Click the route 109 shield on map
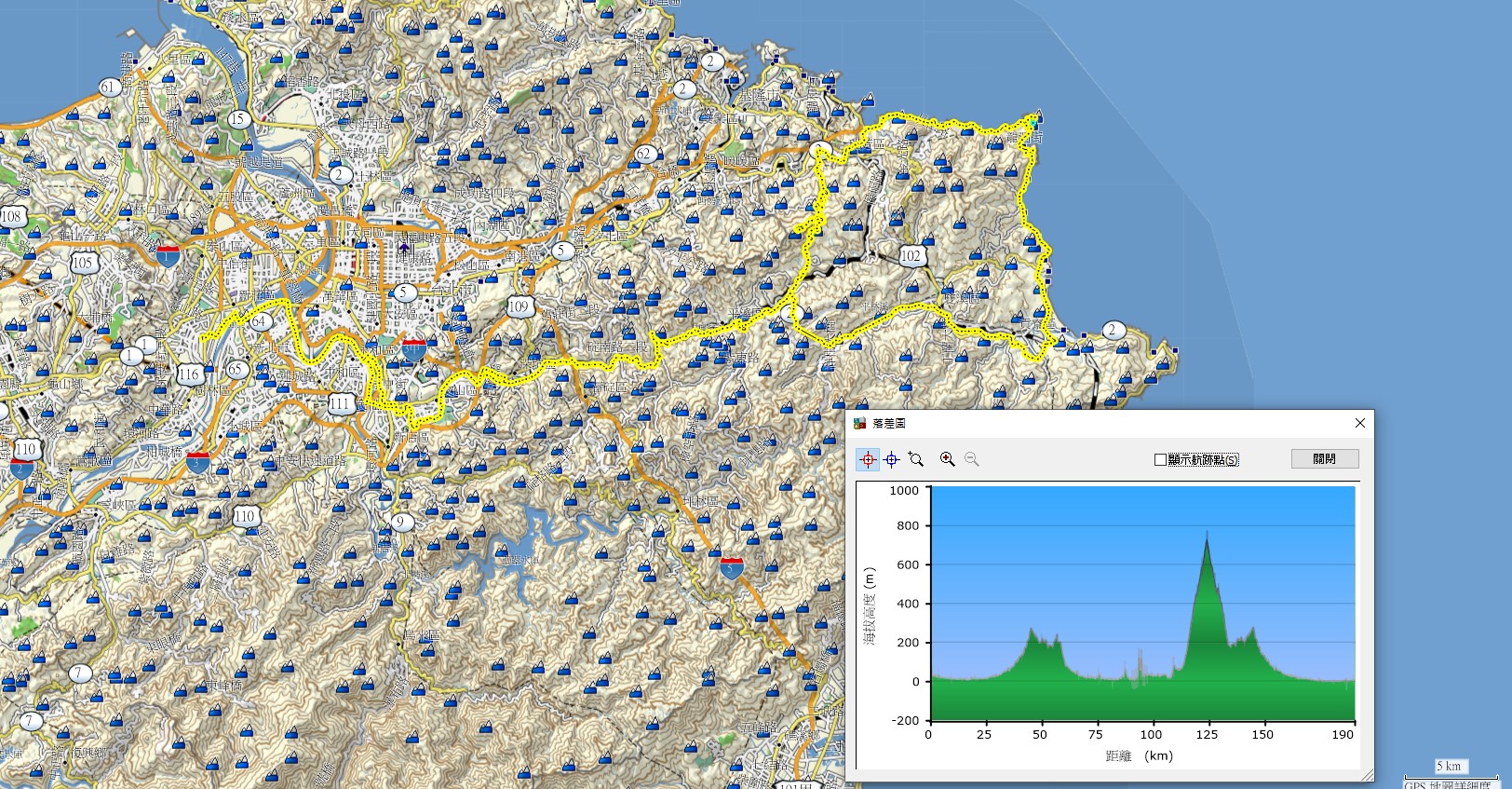 point(519,306)
